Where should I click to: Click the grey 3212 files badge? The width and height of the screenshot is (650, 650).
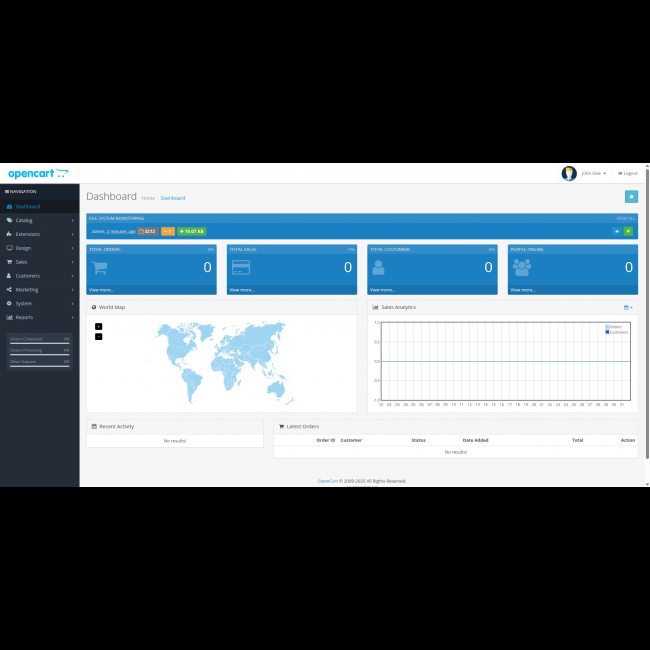click(147, 231)
